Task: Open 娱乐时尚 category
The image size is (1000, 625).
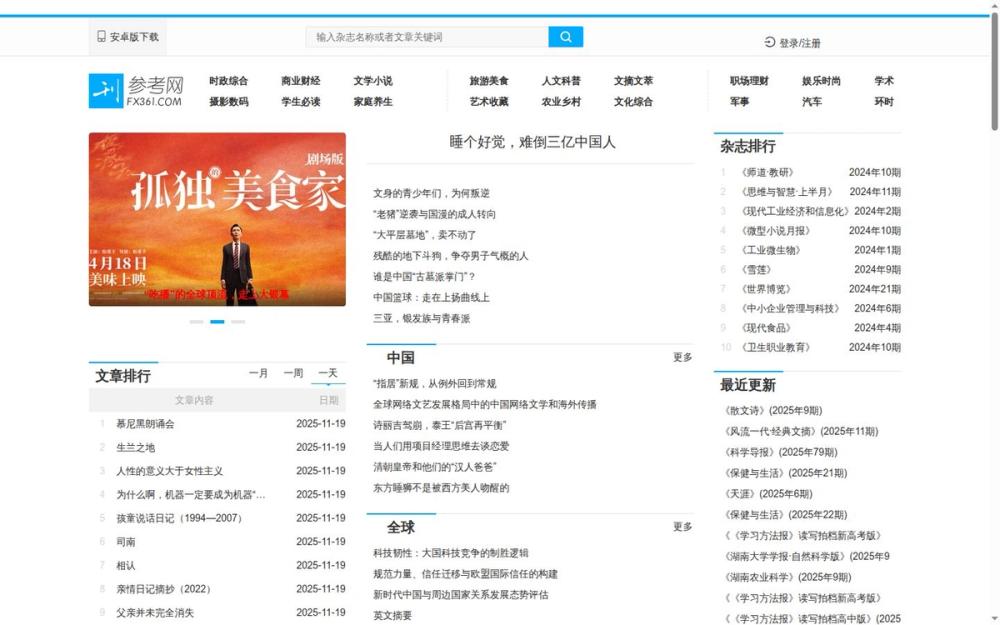Action: (x=821, y=81)
